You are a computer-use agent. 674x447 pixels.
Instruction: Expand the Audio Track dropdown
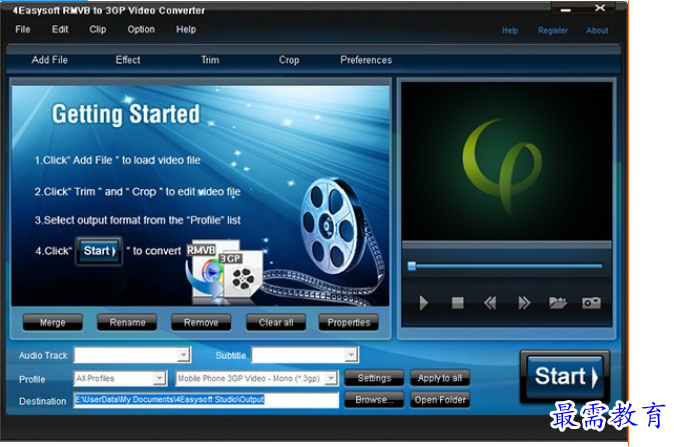point(183,355)
